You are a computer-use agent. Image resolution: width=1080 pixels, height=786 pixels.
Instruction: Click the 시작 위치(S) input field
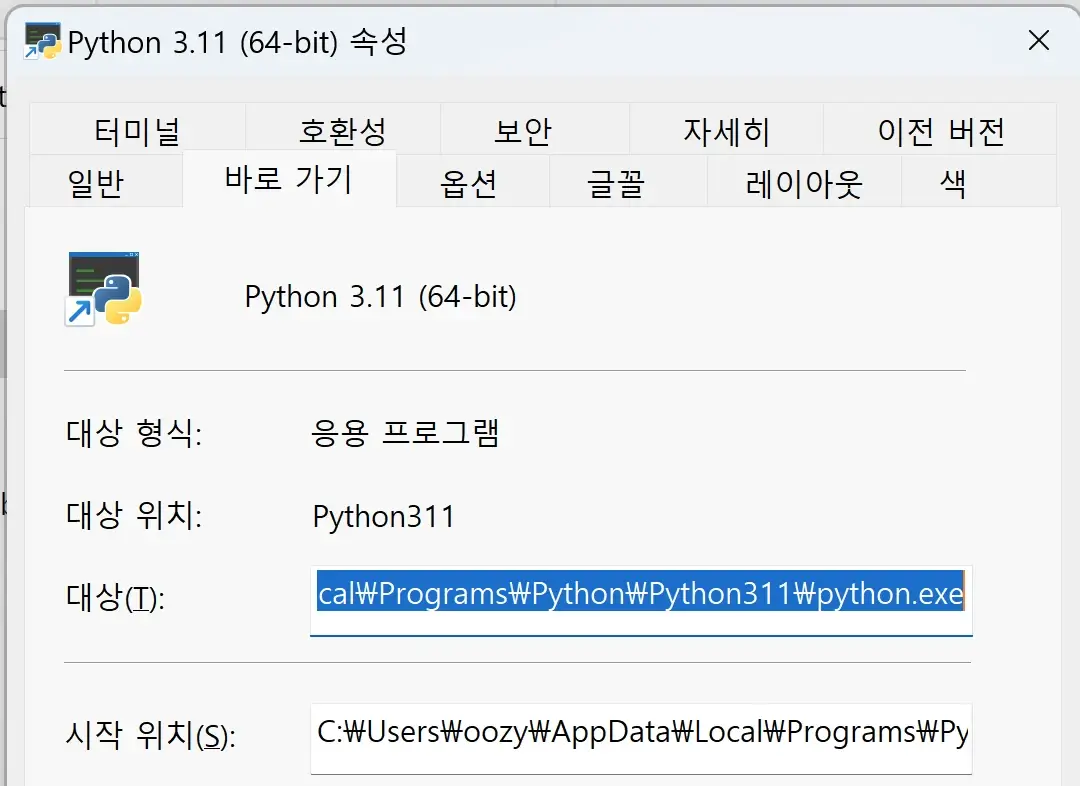click(x=640, y=737)
